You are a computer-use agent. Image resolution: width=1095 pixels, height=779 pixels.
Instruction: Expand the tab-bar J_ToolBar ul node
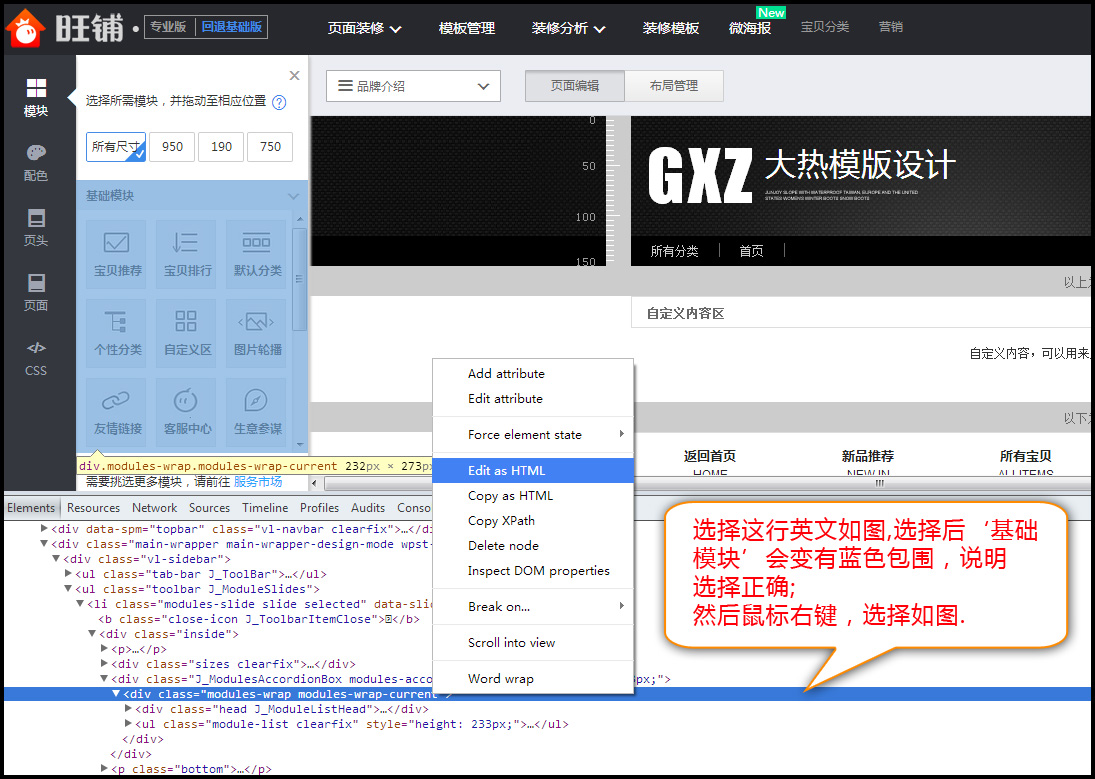click(x=68, y=574)
